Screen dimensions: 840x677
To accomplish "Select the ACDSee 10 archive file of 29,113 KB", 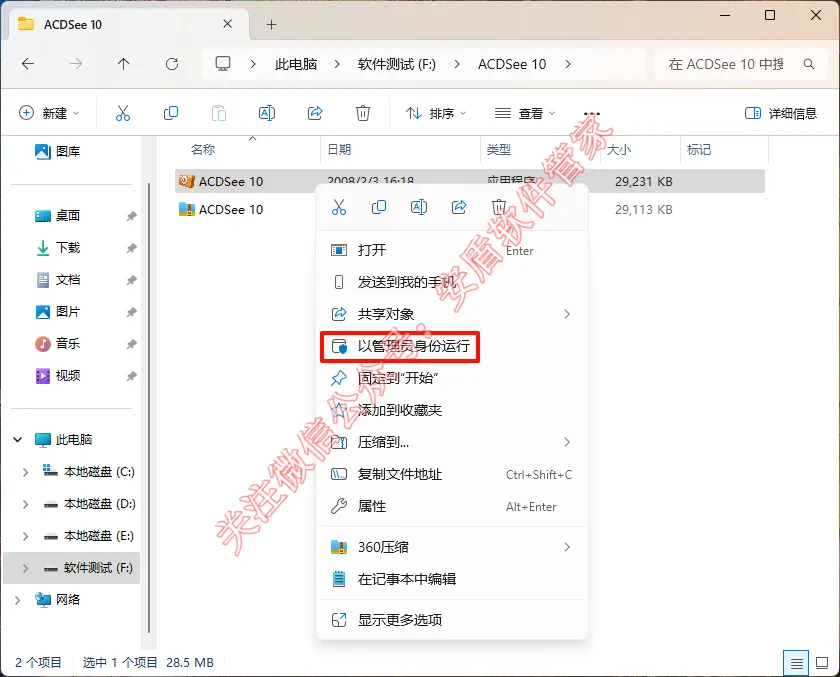I will [x=470, y=209].
